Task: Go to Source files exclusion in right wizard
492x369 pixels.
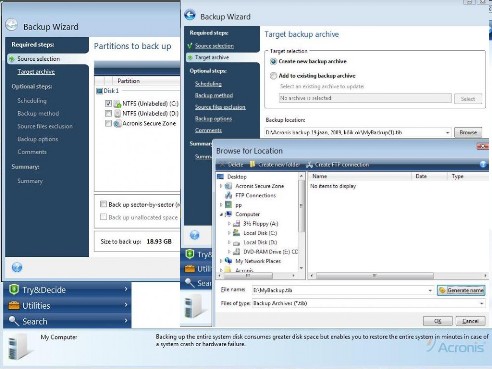Action: [x=220, y=107]
